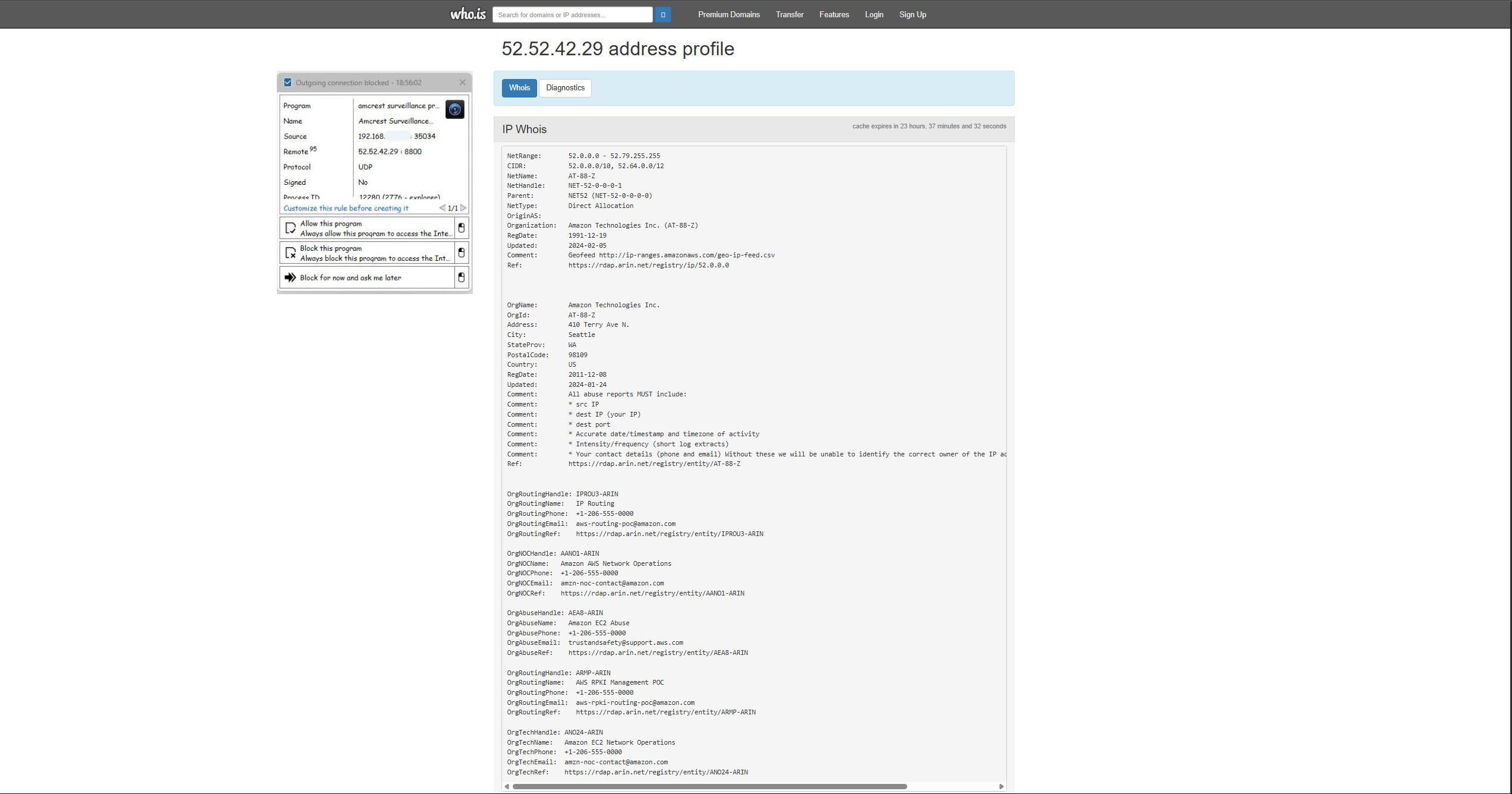Click the Parent value NET52 (NET-52-0-0-0-0)
The height and width of the screenshot is (794, 1512).
[610, 196]
